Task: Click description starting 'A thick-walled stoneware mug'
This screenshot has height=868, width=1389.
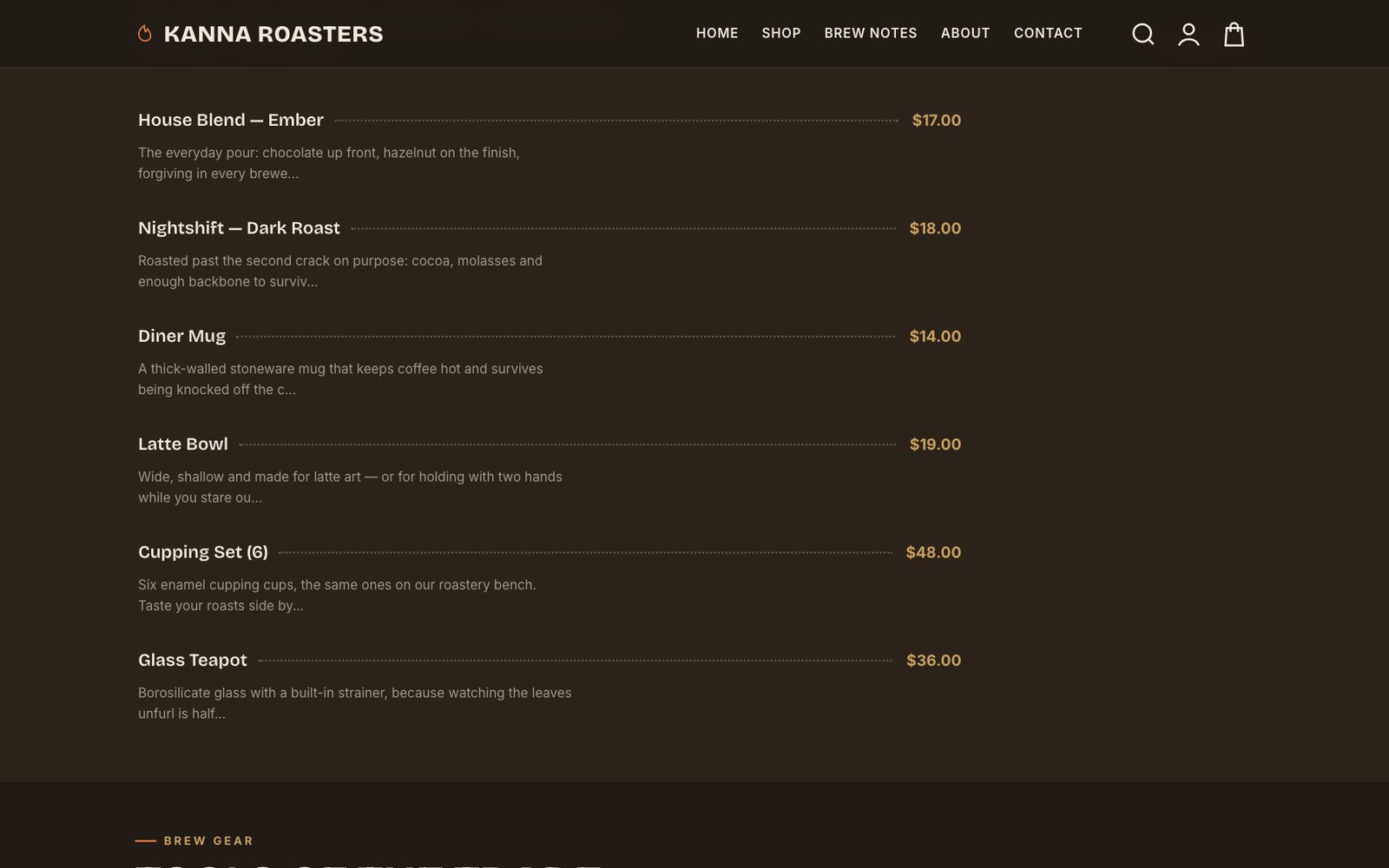Action: click(340, 379)
